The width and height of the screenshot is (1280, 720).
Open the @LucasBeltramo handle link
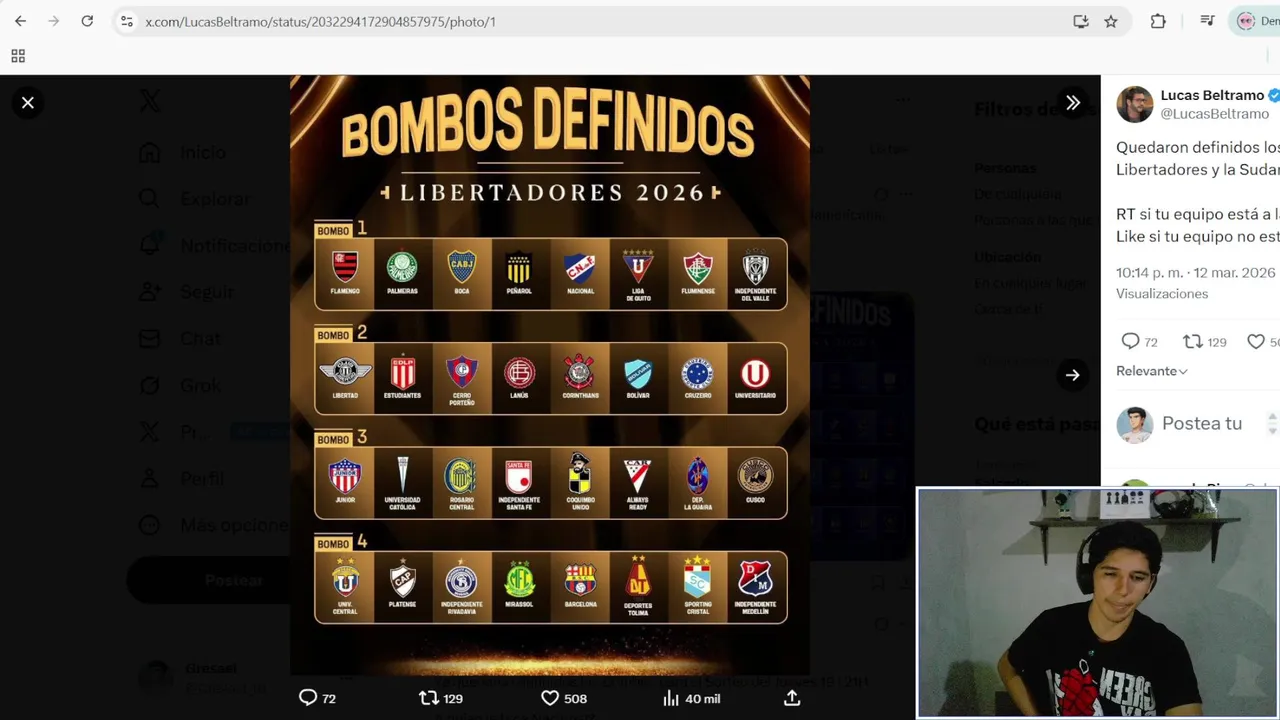[x=1214, y=114]
